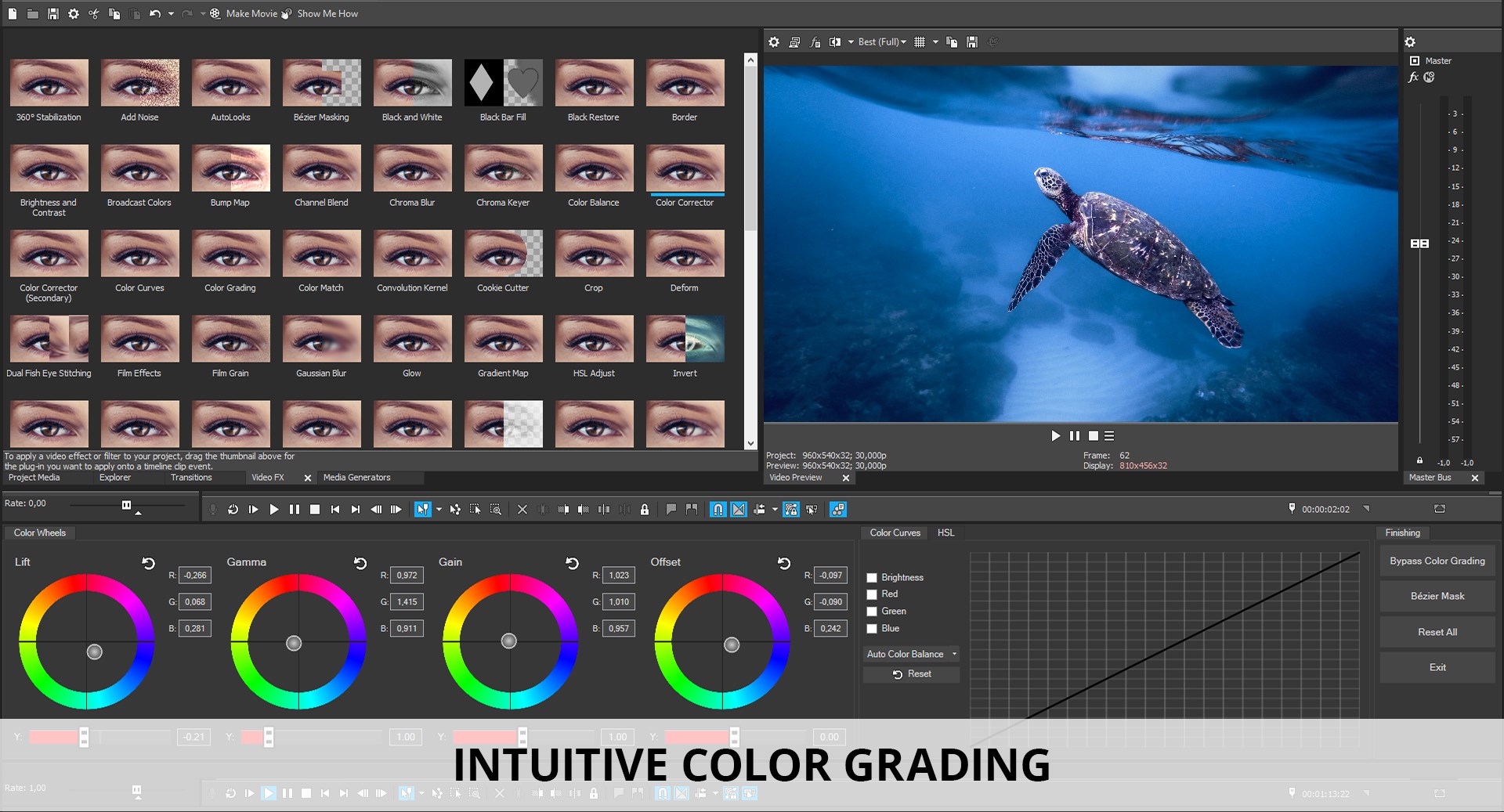Viewport: 1504px width, 812px height.
Task: Click the Bypass Color Grading button
Action: point(1437,561)
